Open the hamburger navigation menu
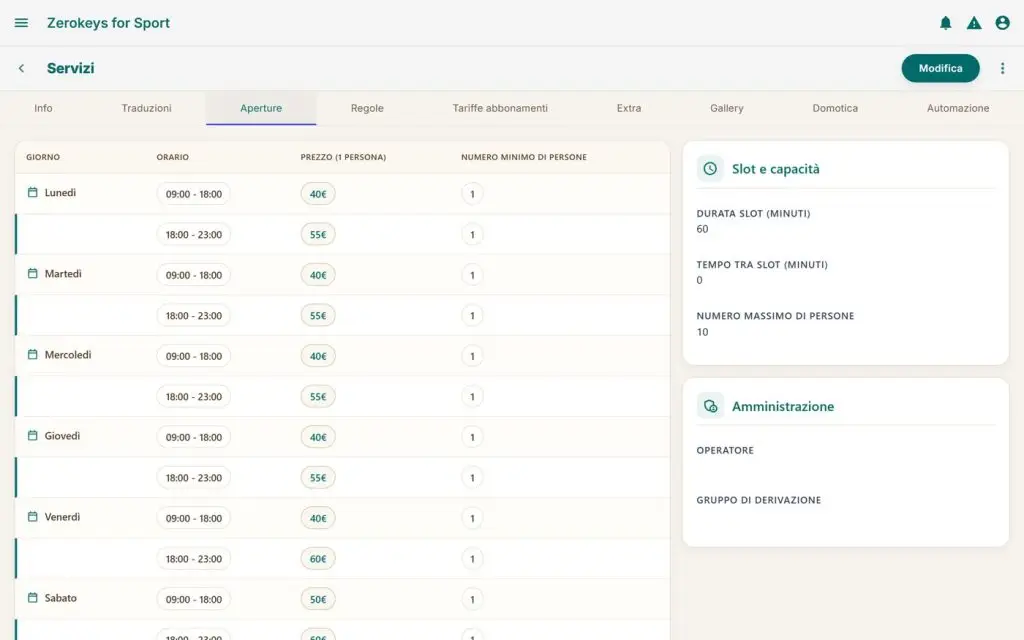 [x=21, y=23]
